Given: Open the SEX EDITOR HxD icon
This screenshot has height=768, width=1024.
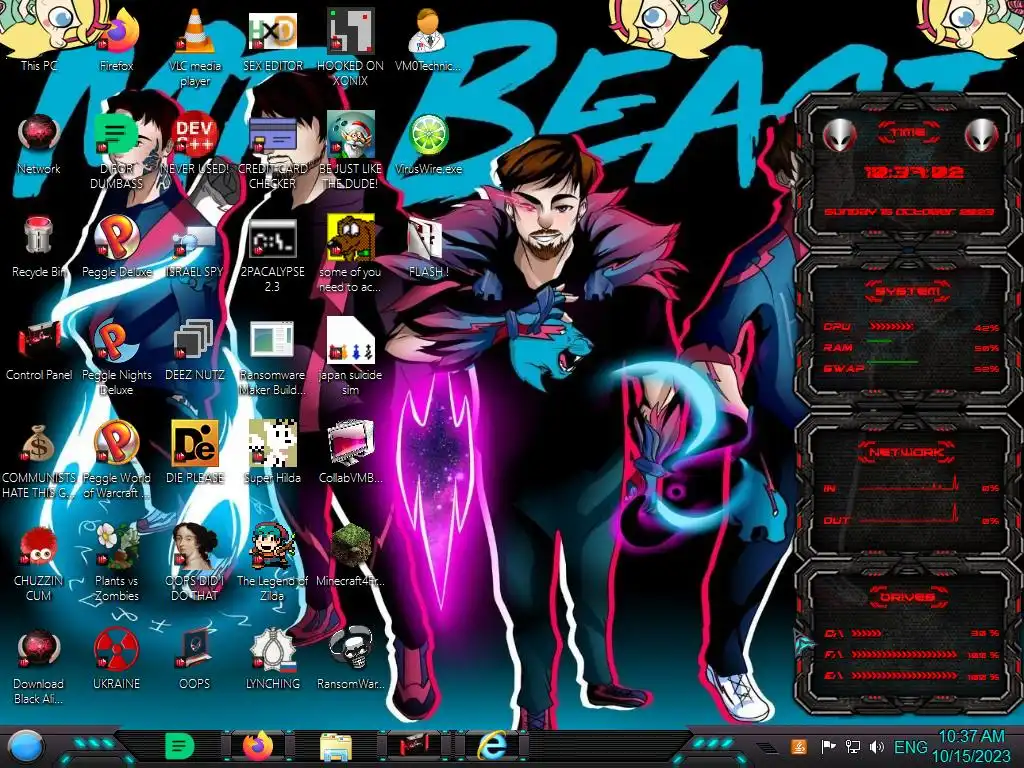Looking at the screenshot, I should tap(272, 40).
